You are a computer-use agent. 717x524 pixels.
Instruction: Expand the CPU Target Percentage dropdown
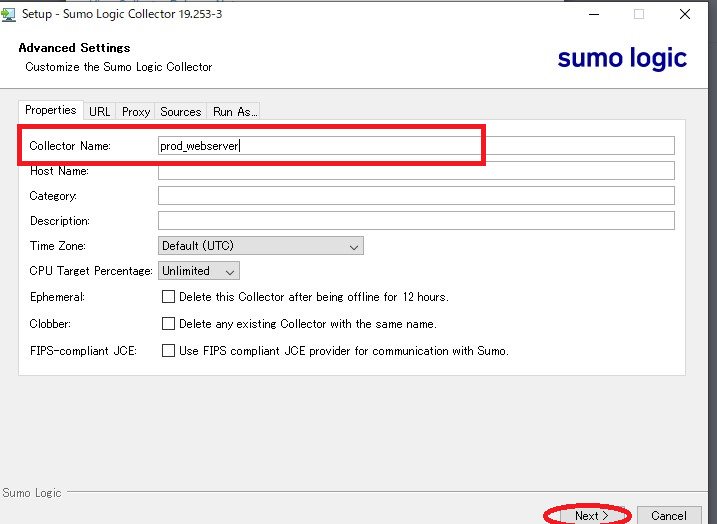198,271
